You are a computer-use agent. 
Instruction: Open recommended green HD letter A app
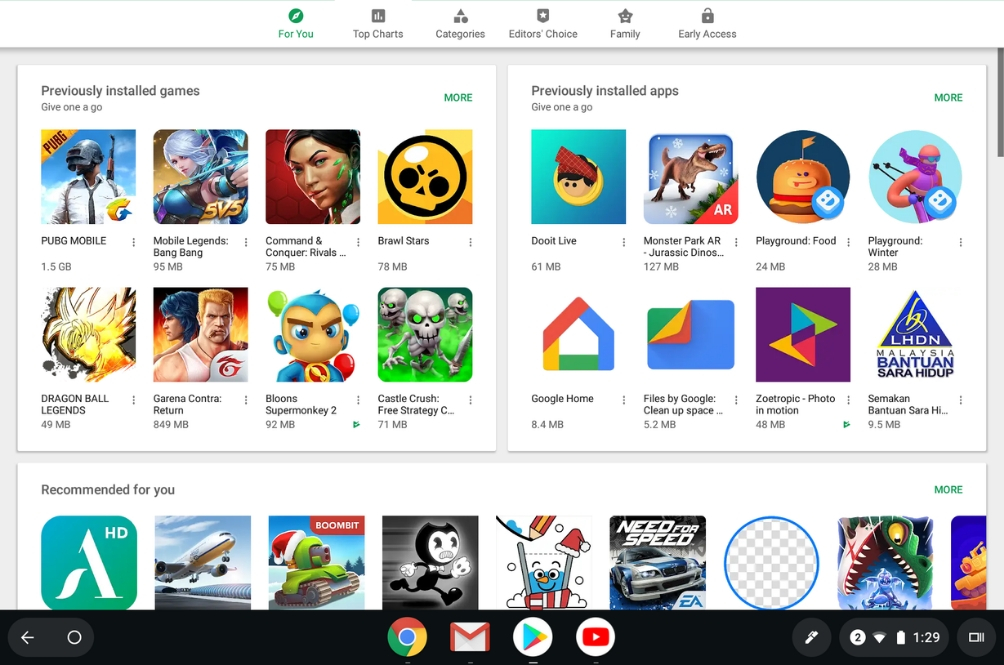pos(89,563)
